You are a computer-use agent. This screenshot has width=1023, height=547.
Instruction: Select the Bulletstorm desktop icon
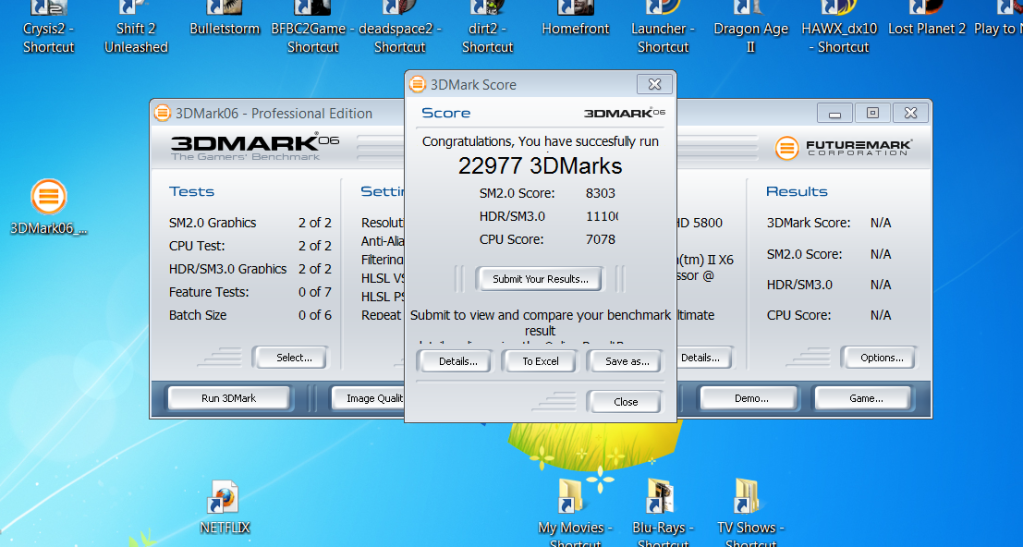click(x=224, y=20)
